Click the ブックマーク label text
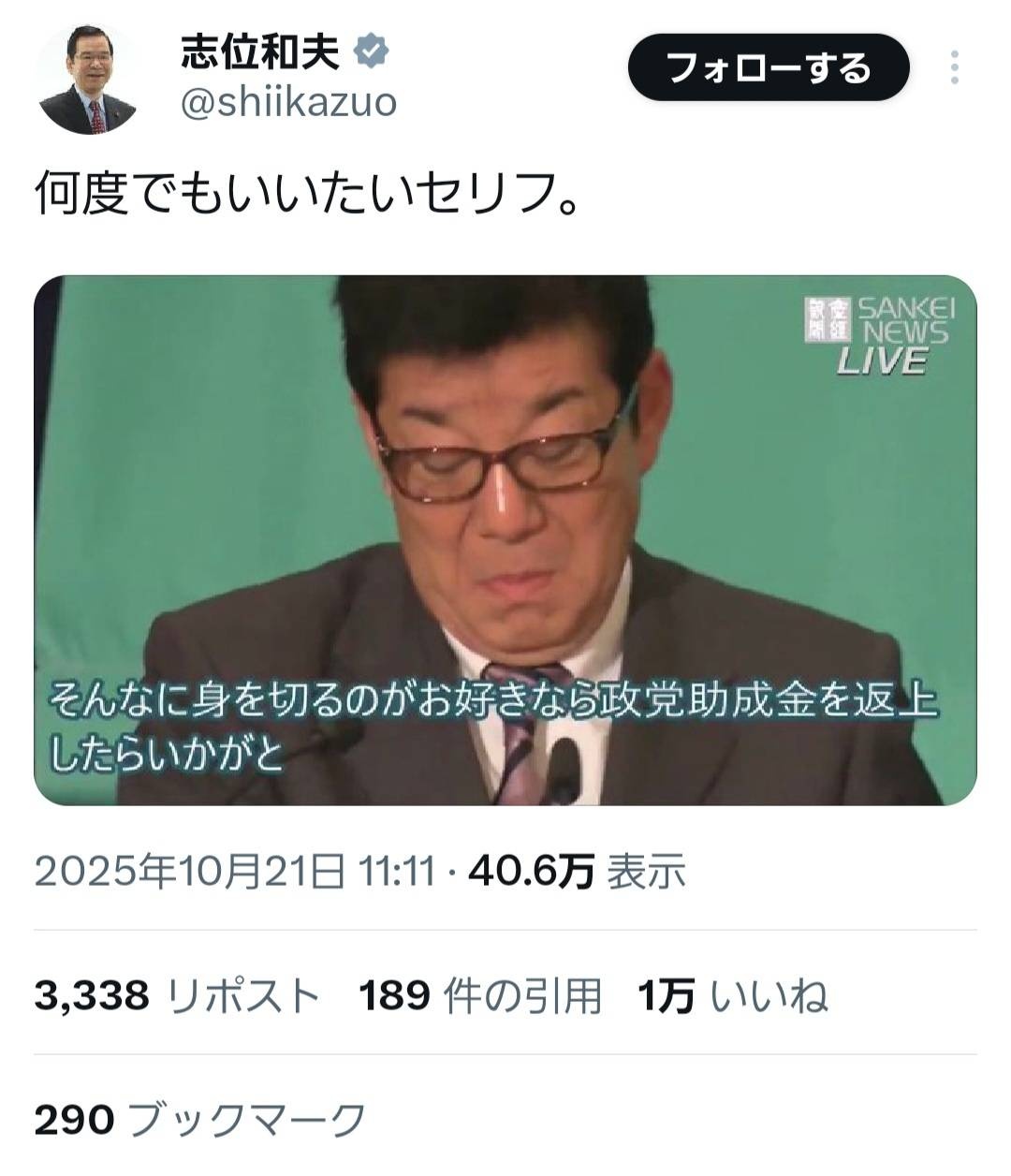Viewport: 1011px width, 1176px height. point(245,1119)
